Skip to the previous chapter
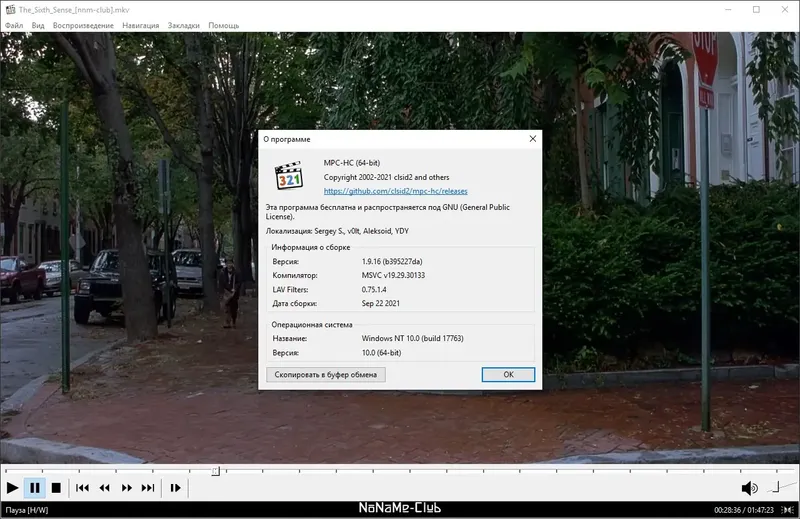800x519 pixels. [82, 488]
